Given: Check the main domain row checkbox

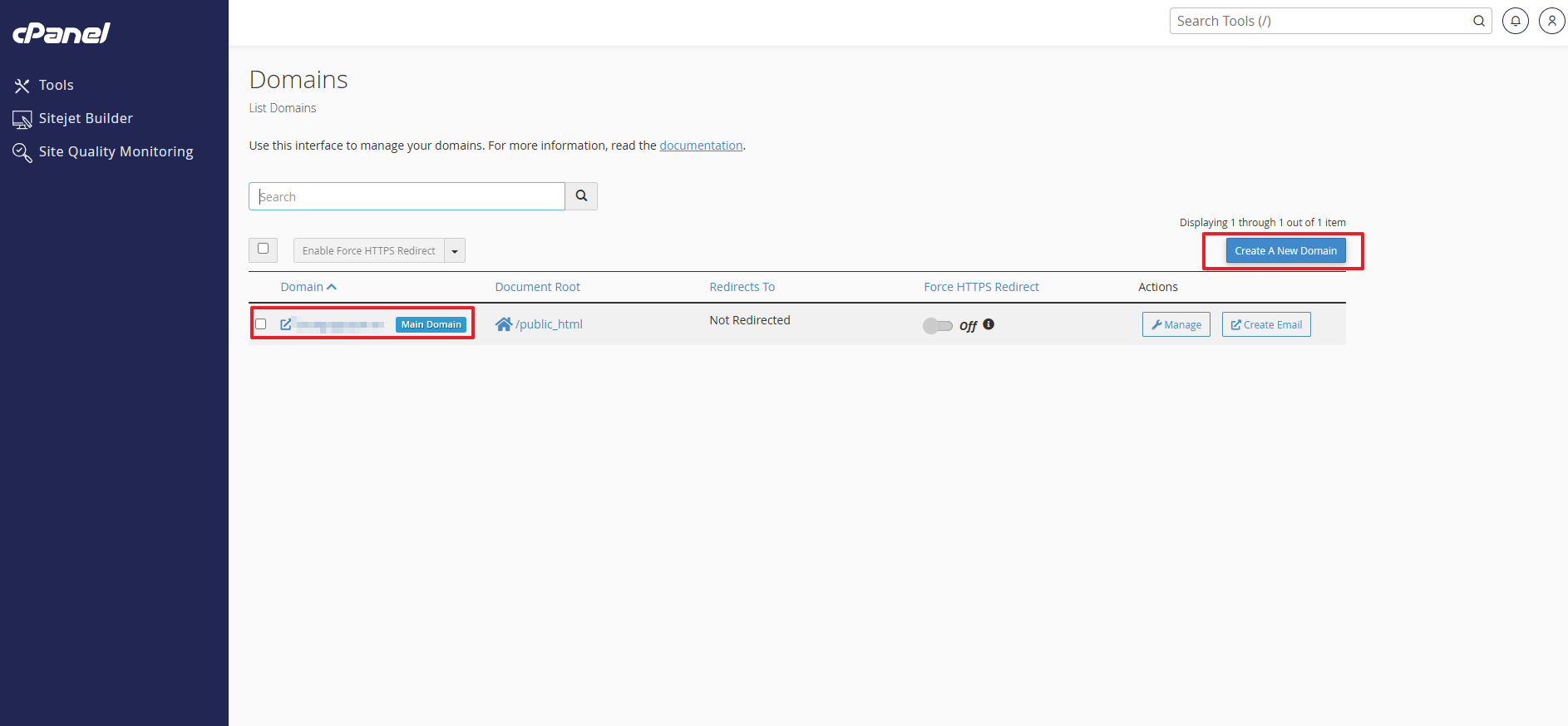Looking at the screenshot, I should click(261, 324).
